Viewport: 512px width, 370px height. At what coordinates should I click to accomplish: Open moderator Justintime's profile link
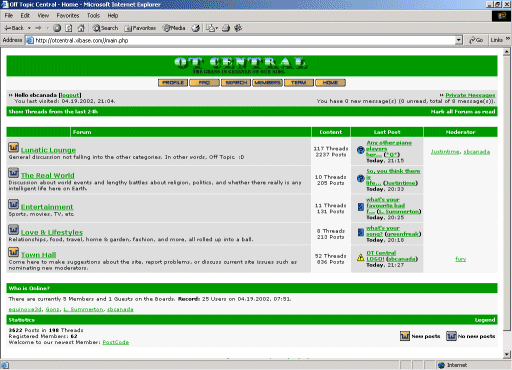coord(445,152)
